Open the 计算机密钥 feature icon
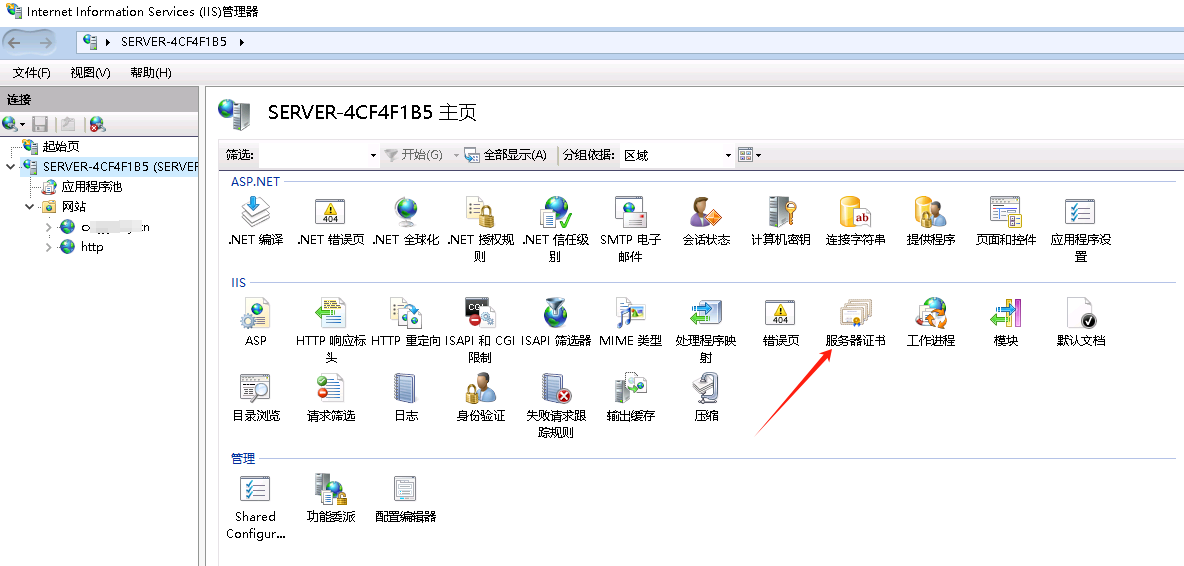 [781, 212]
